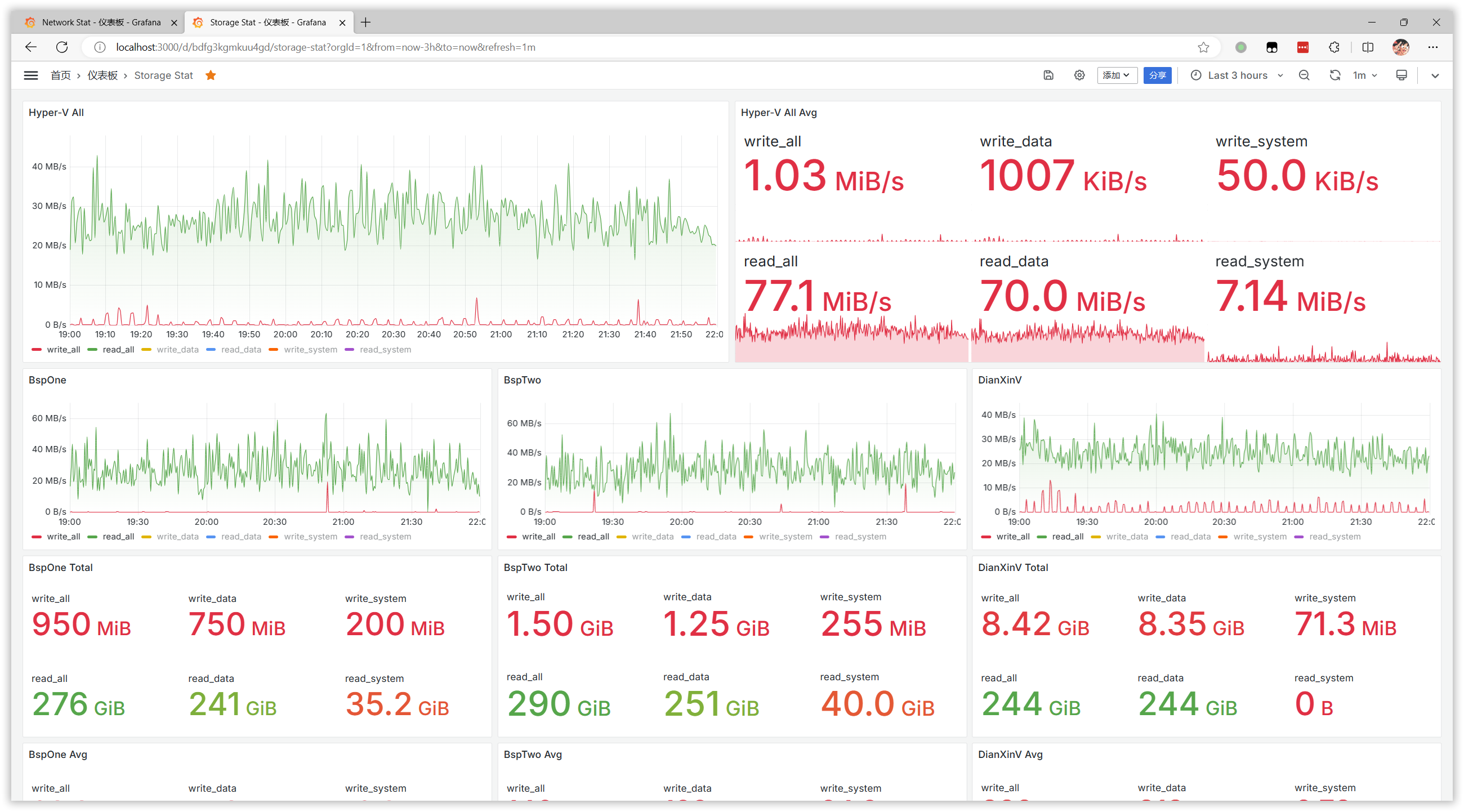Viewport: 1464px width, 812px height.
Task: Click DianXinV Total panel title
Action: click(x=1013, y=567)
